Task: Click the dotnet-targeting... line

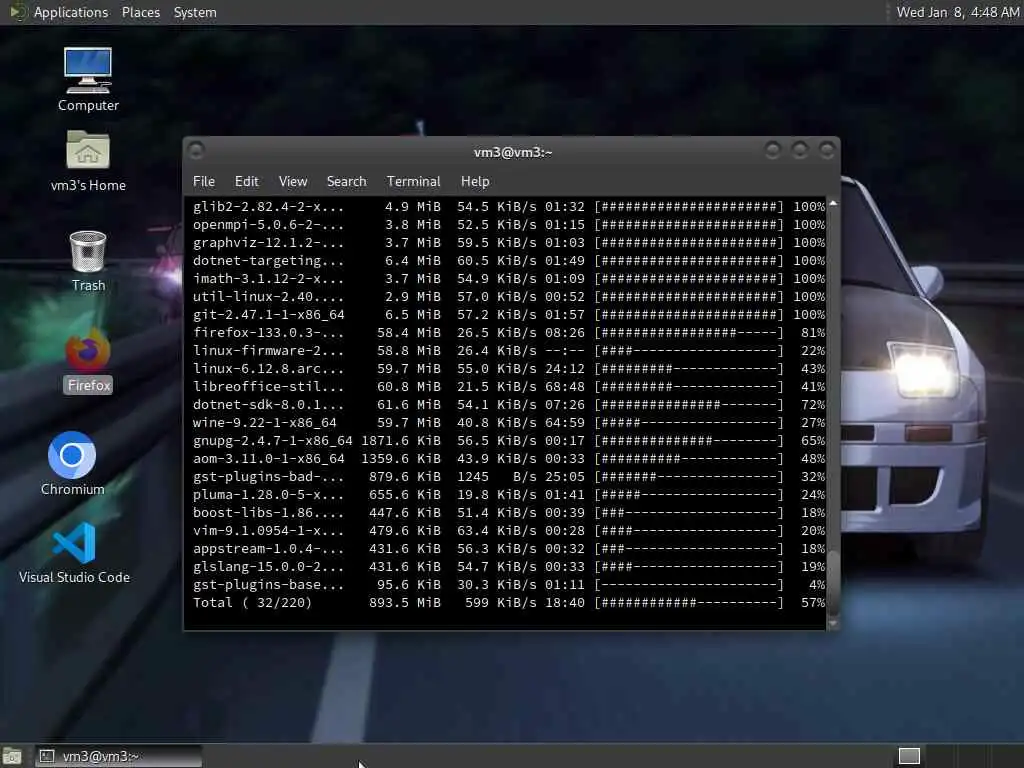Action: pos(509,261)
